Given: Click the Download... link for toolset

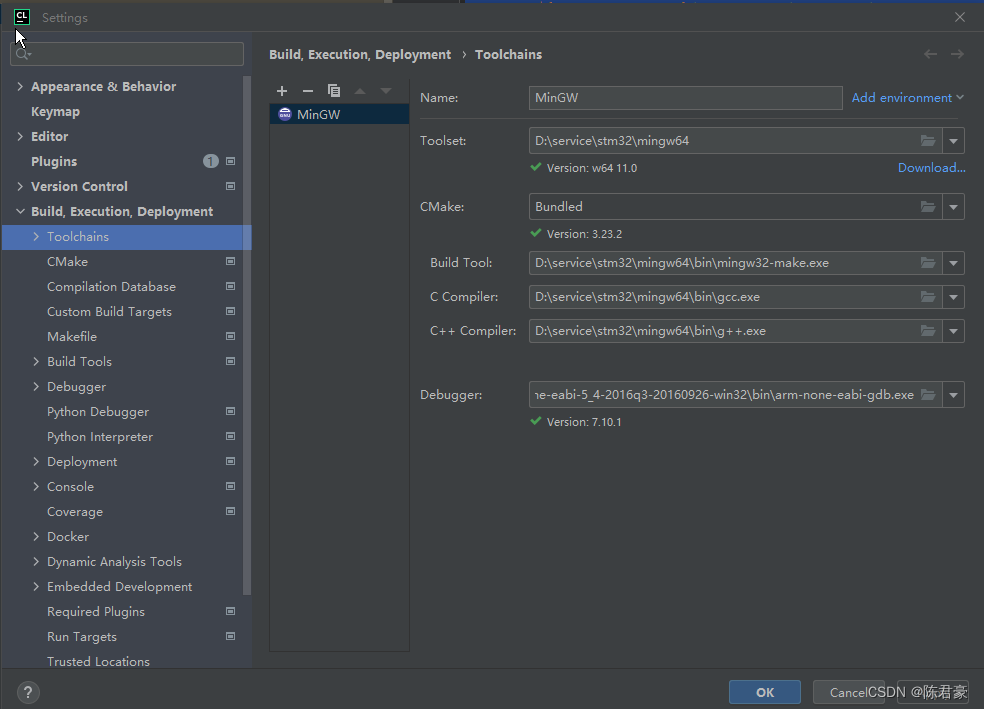Looking at the screenshot, I should [x=931, y=168].
